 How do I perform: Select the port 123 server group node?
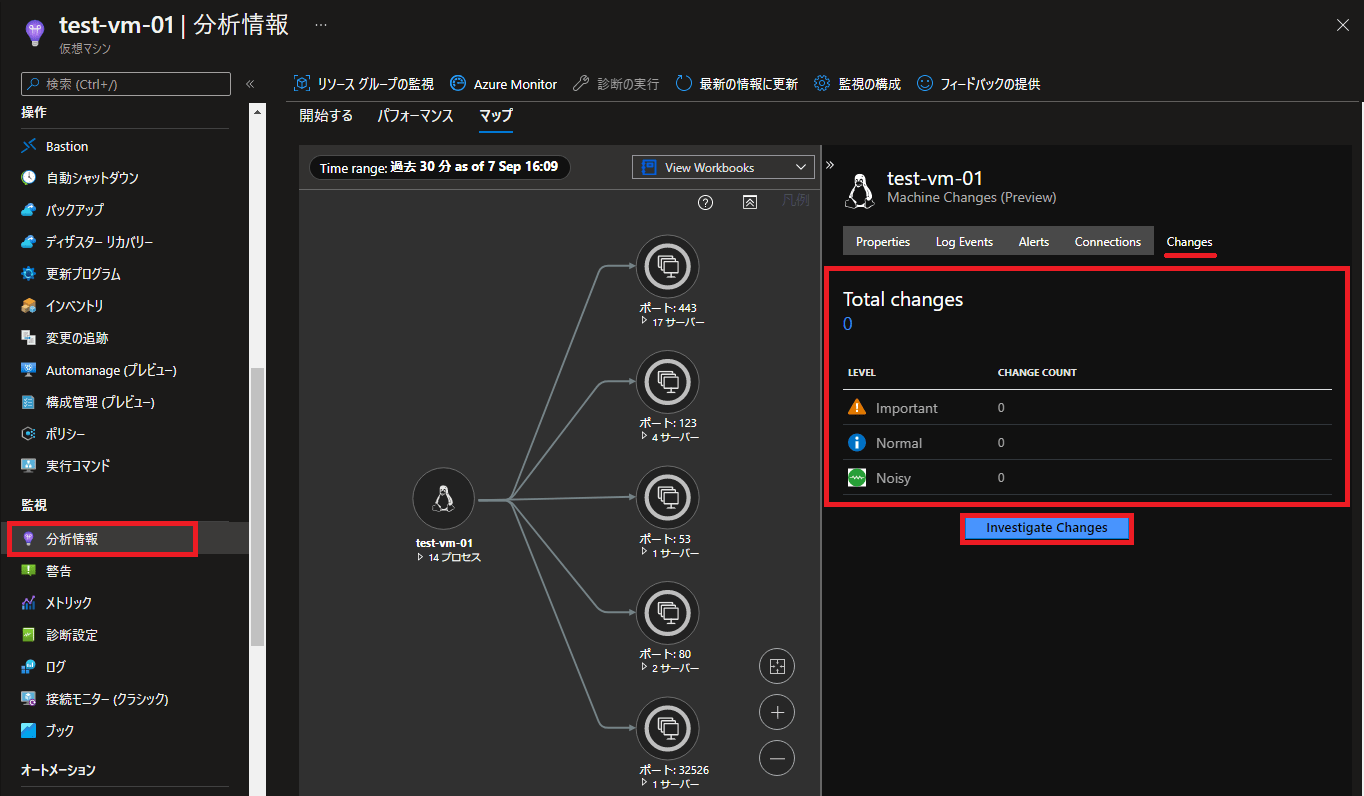pos(667,382)
